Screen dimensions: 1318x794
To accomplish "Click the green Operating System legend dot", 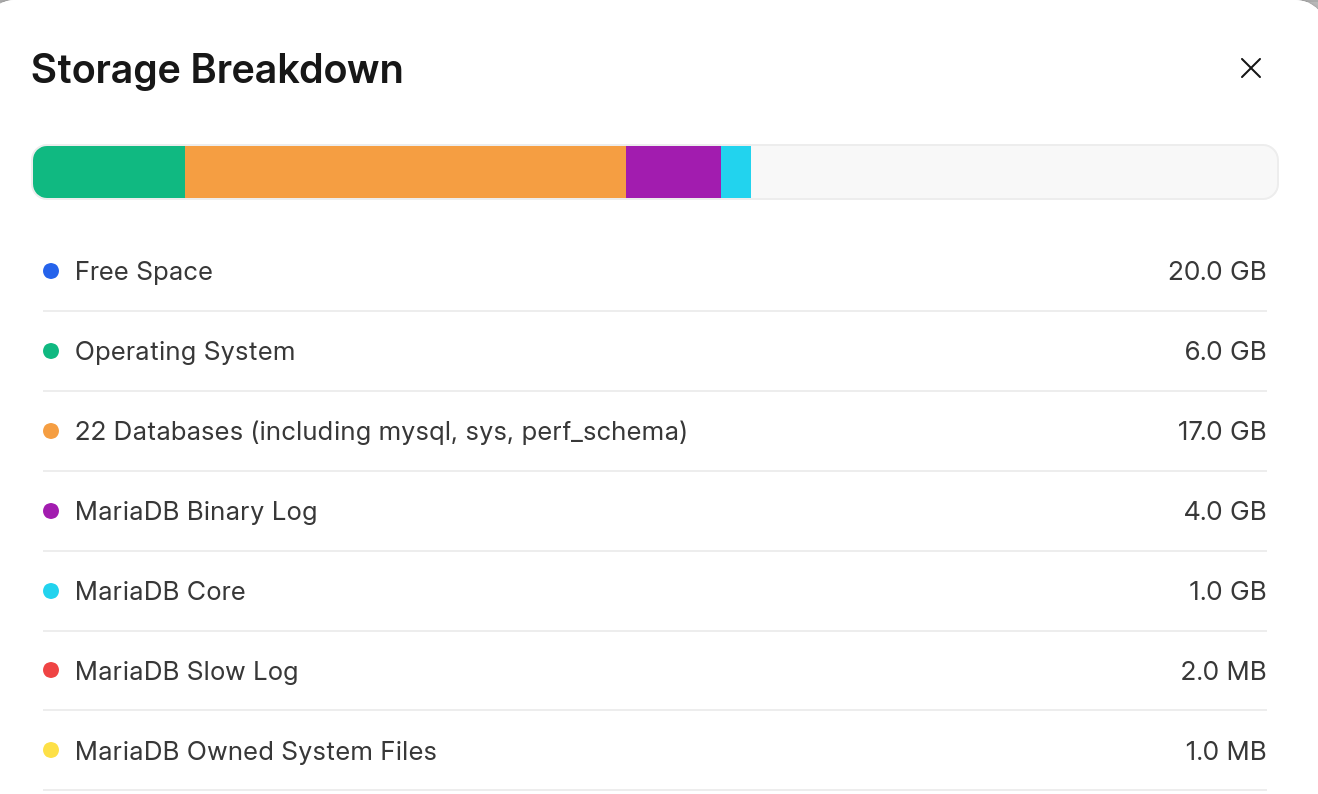I will tap(51, 351).
